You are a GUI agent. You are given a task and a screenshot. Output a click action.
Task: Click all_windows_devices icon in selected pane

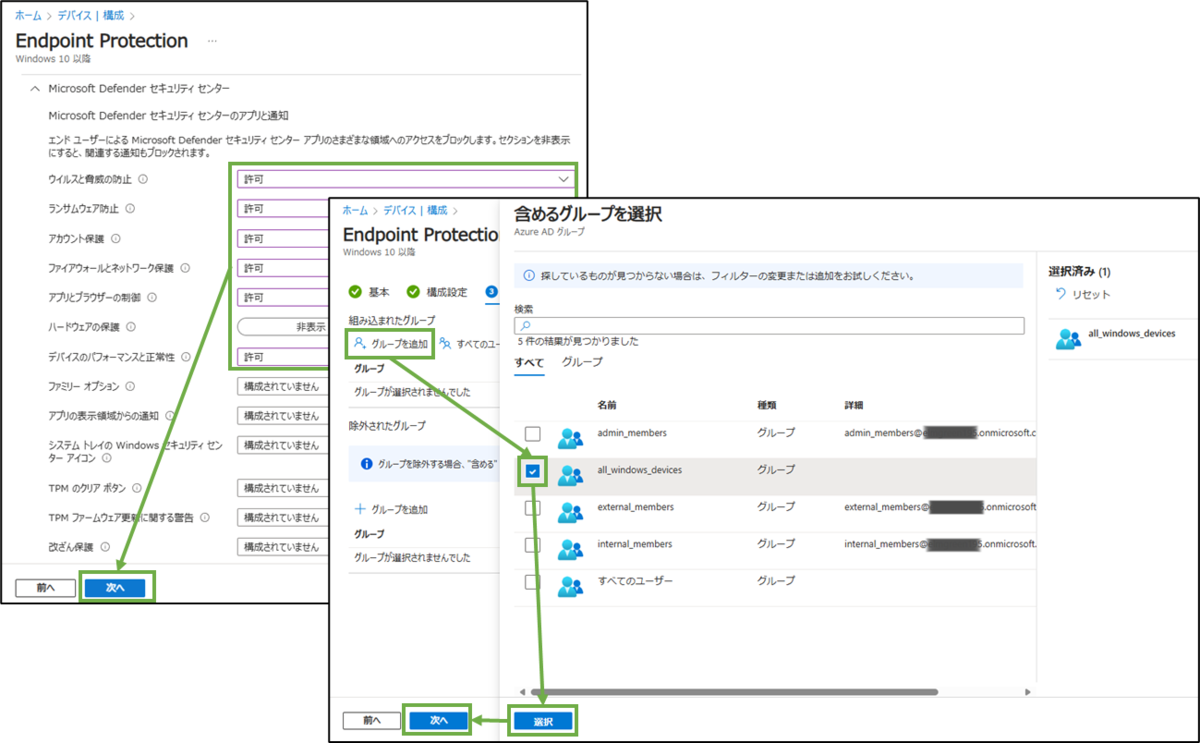tap(1069, 339)
